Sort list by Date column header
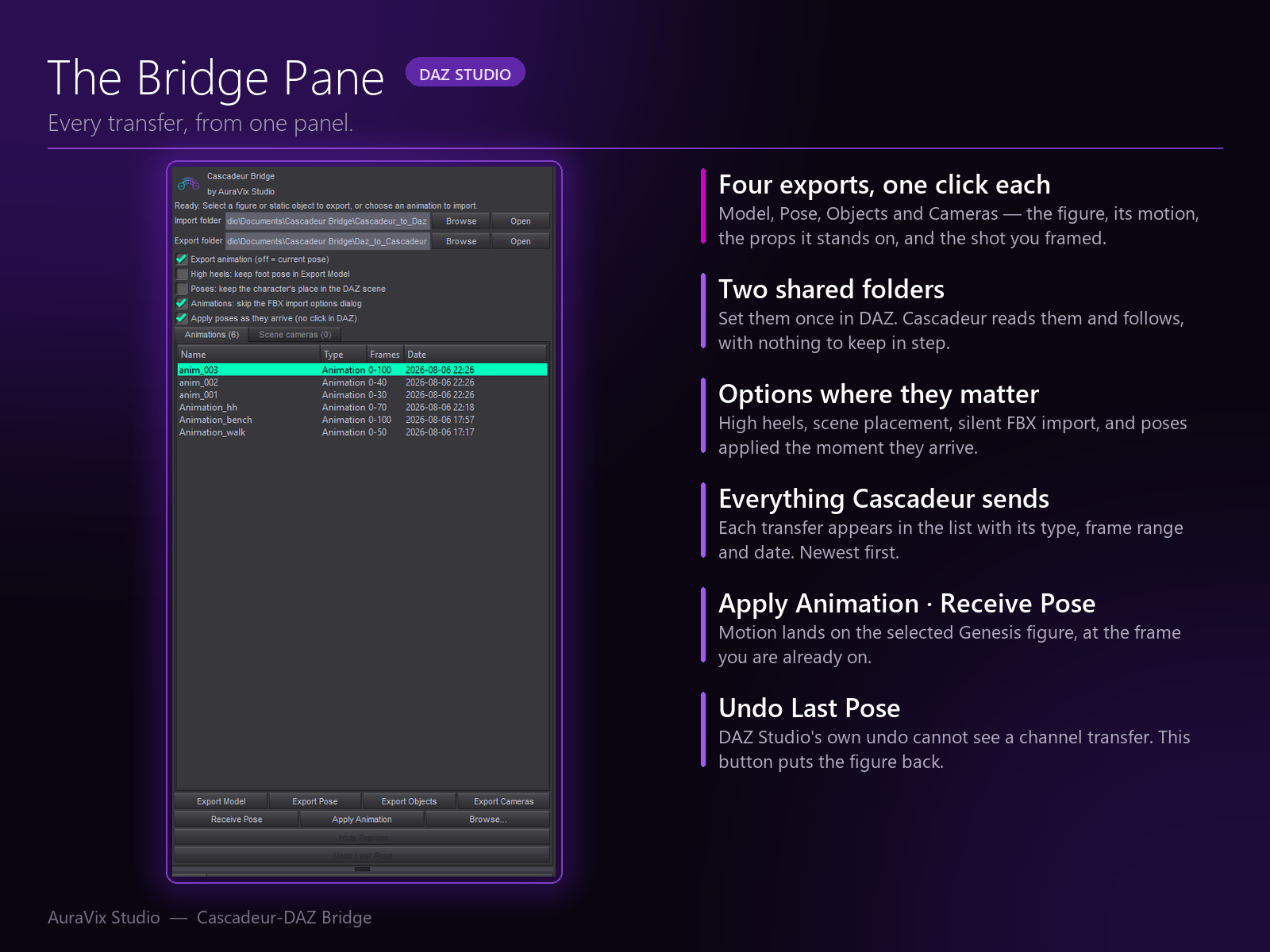The width and height of the screenshot is (1270, 952). [475, 355]
